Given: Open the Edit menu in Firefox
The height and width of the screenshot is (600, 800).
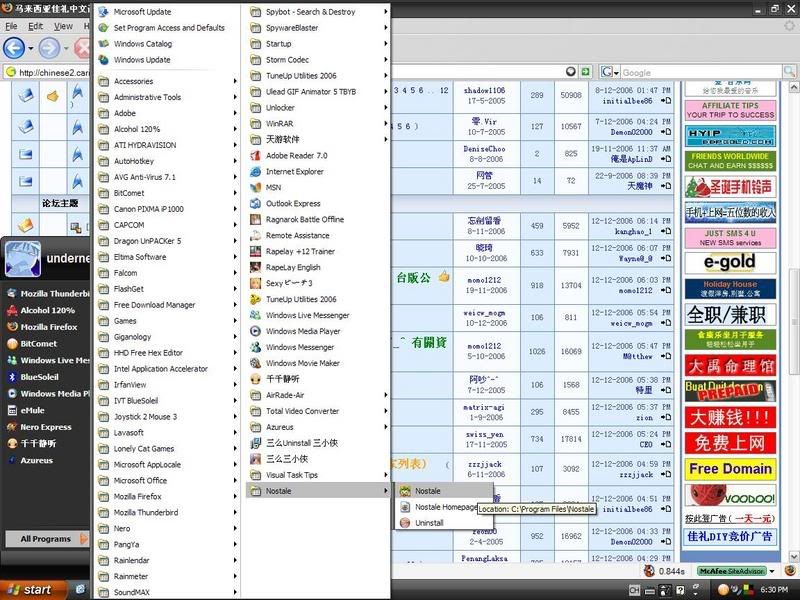Looking at the screenshot, I should (36, 25).
